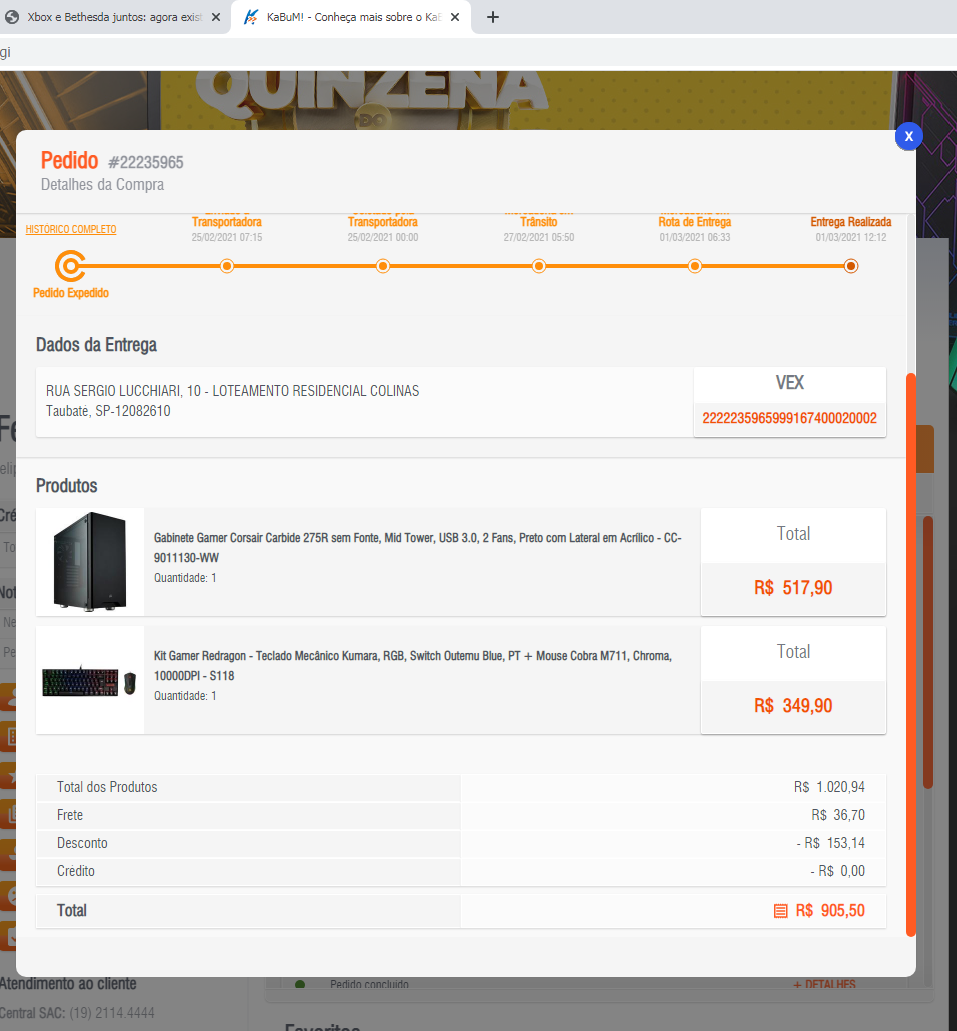Image resolution: width=957 pixels, height=1031 pixels.
Task: Click Pedido concluído status behind the popup
Action: [369, 984]
